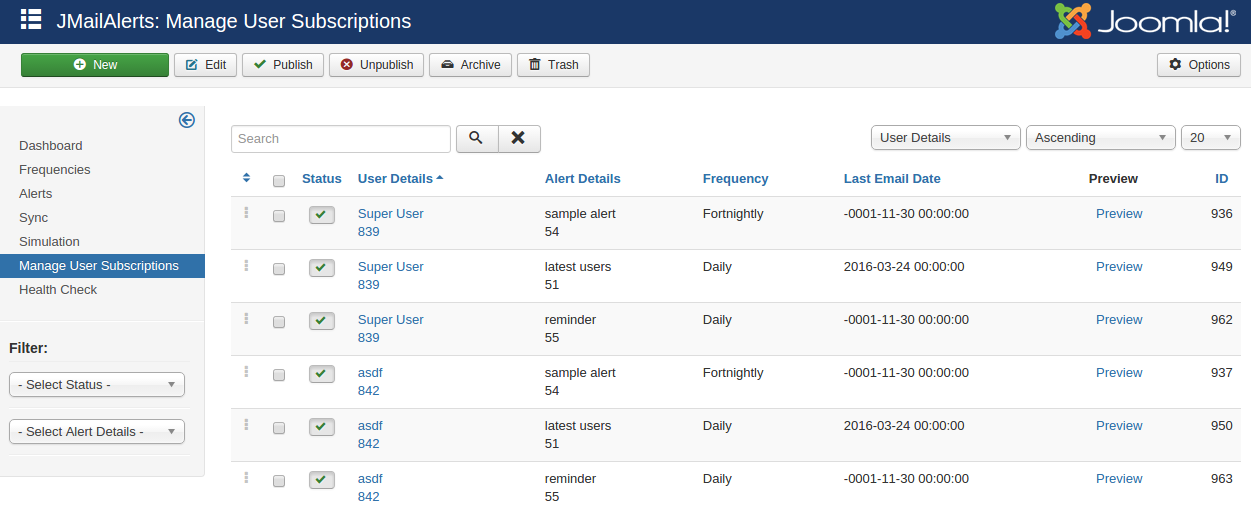The height and width of the screenshot is (514, 1251).
Task: Sort by Status column header
Action: pyautogui.click(x=322, y=179)
